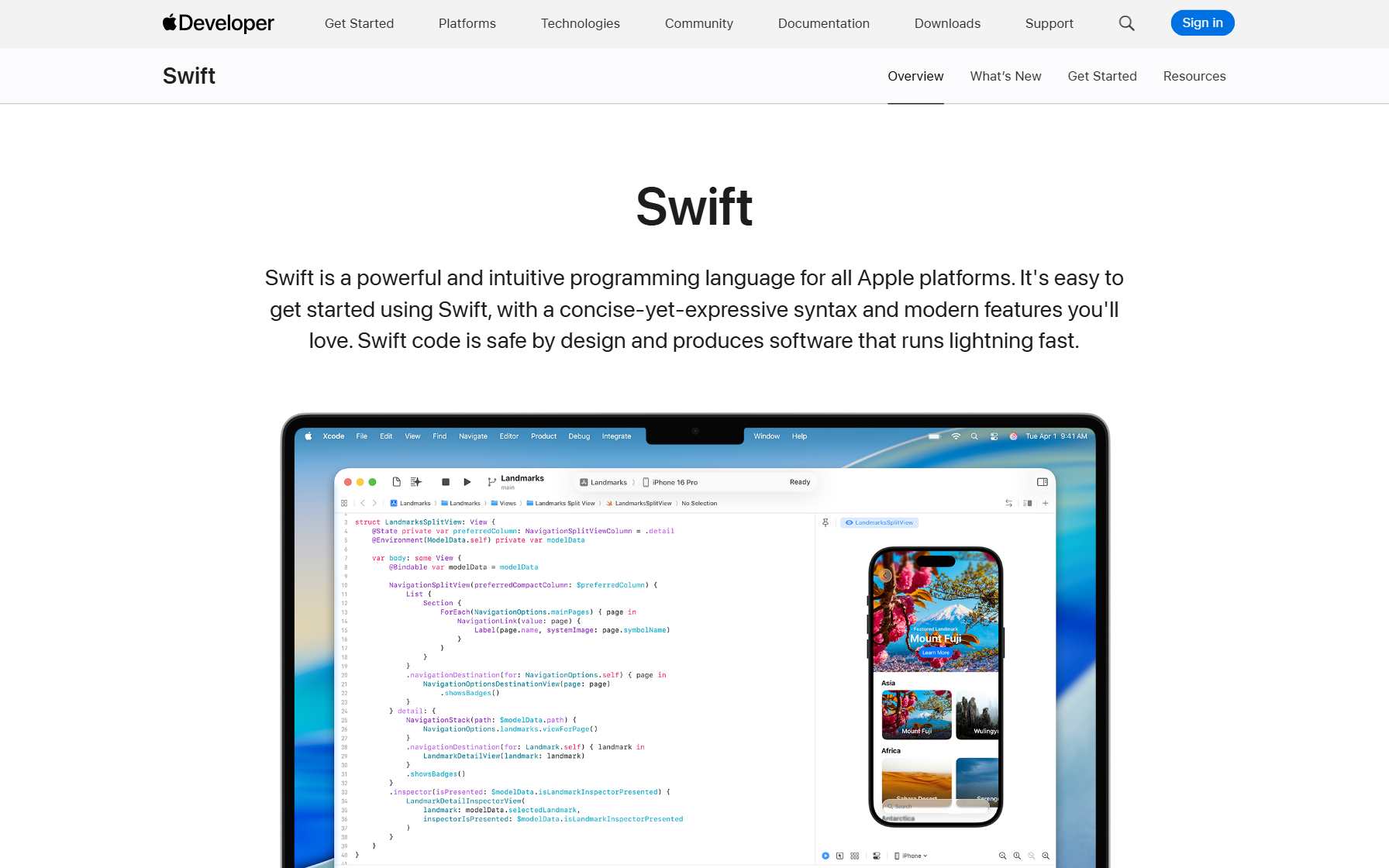Screen dimensions: 1389x868
Task: Open the Views folder breadcrumb
Action: 504,503
